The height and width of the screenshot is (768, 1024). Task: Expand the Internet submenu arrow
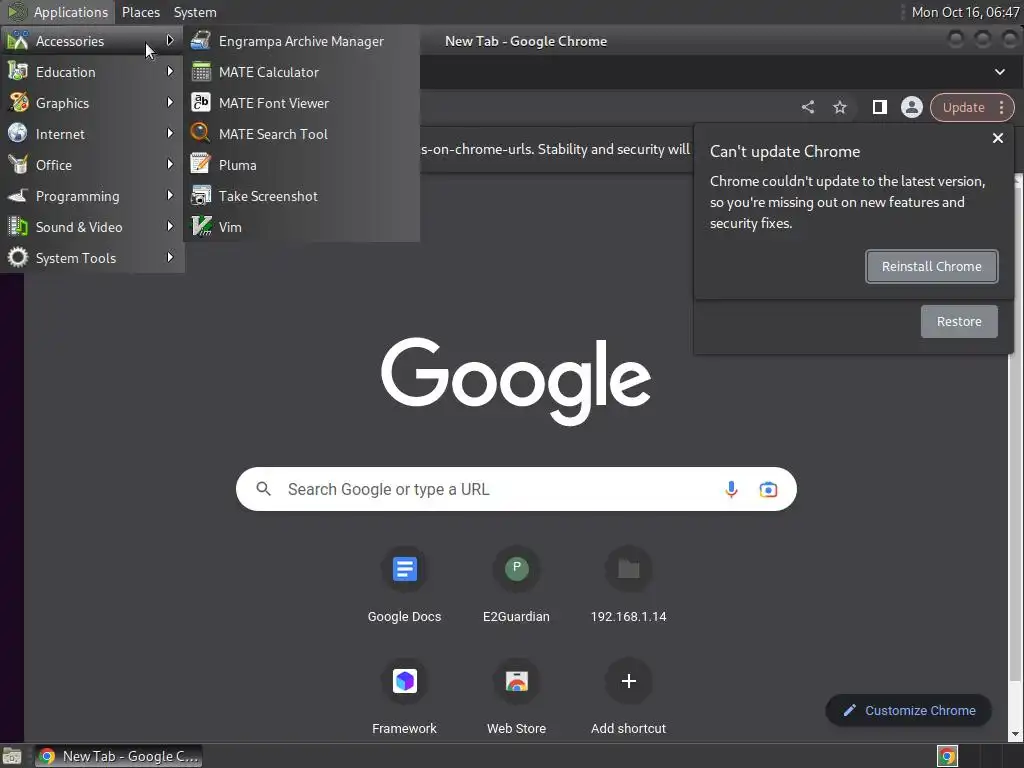170,133
